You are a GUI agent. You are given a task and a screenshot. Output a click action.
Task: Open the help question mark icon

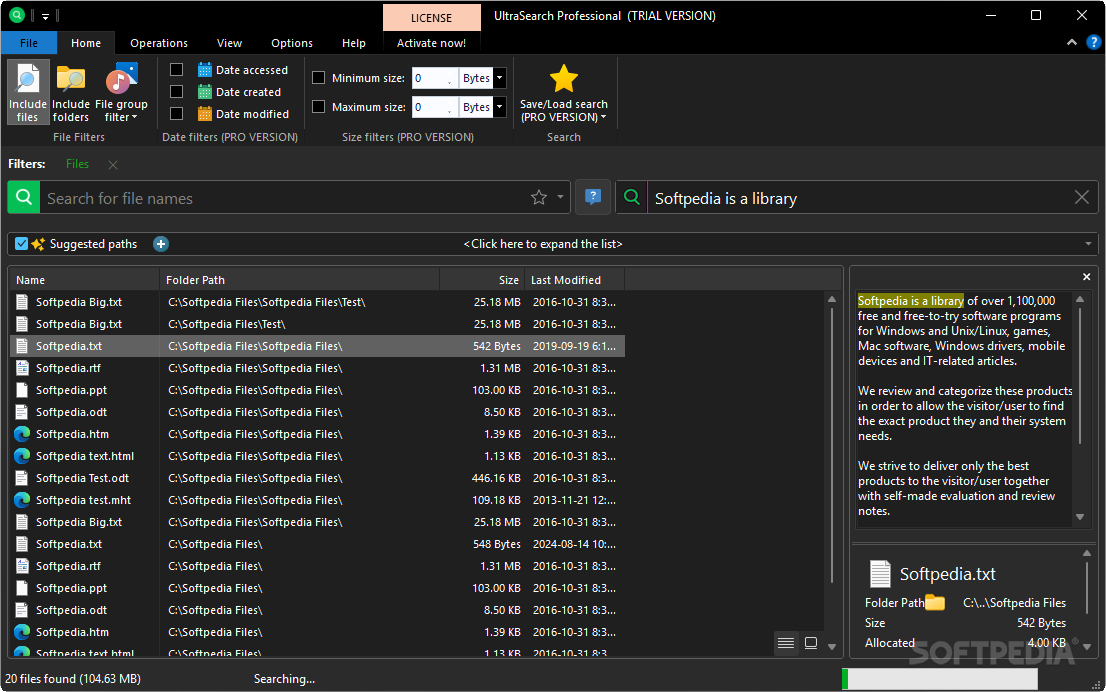(x=1093, y=42)
